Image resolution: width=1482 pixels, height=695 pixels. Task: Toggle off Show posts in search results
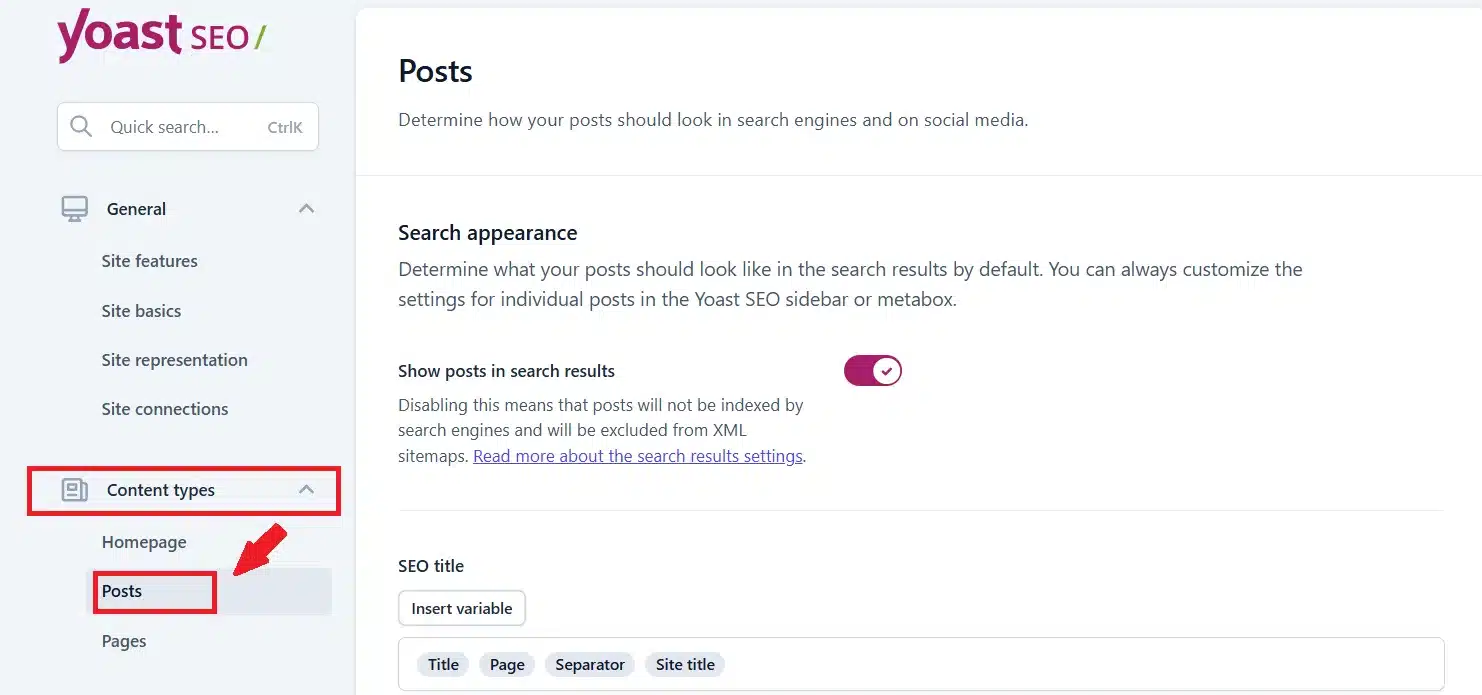tap(872, 370)
